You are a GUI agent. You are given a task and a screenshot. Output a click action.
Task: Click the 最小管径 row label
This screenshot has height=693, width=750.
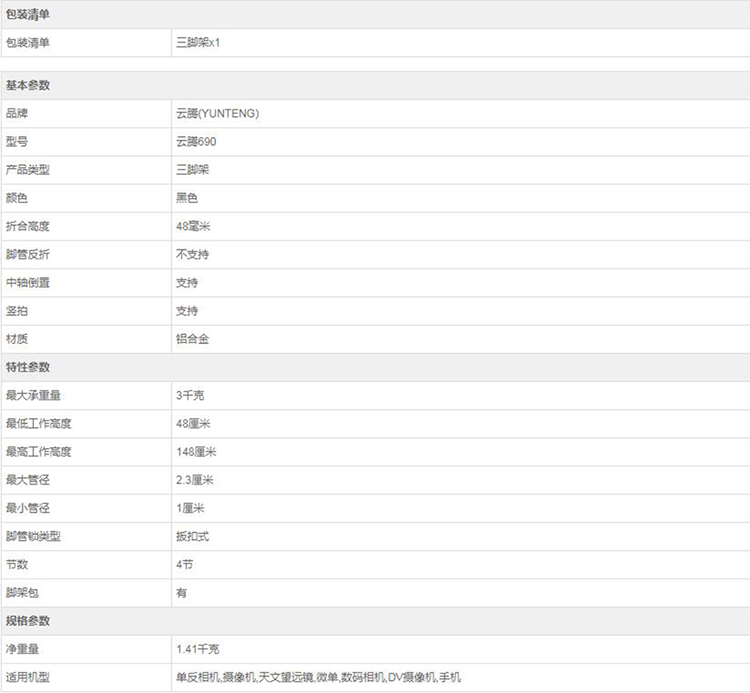[x=28, y=508]
